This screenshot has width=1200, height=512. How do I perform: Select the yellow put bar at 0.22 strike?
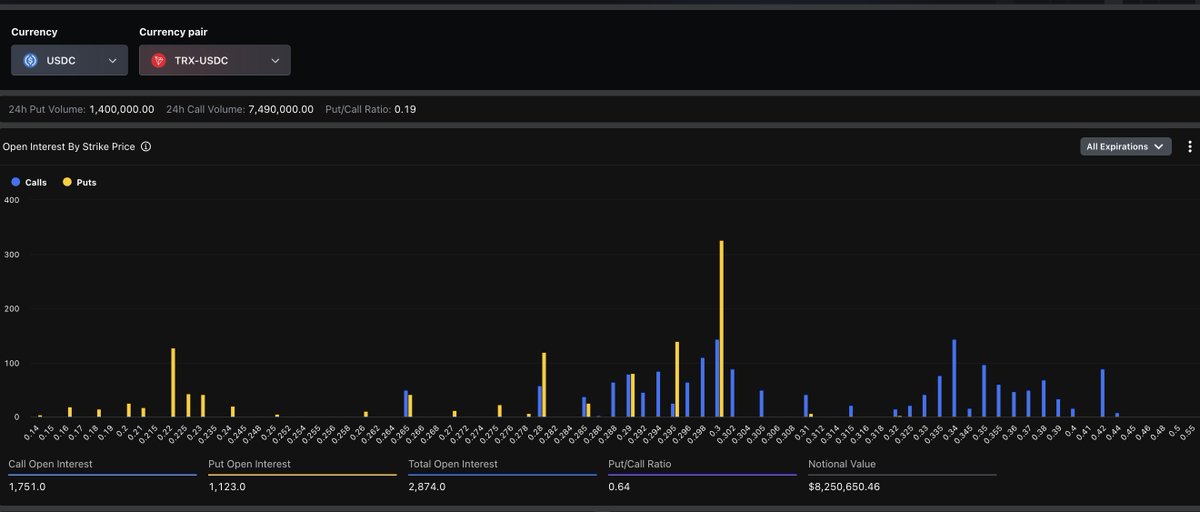173,382
